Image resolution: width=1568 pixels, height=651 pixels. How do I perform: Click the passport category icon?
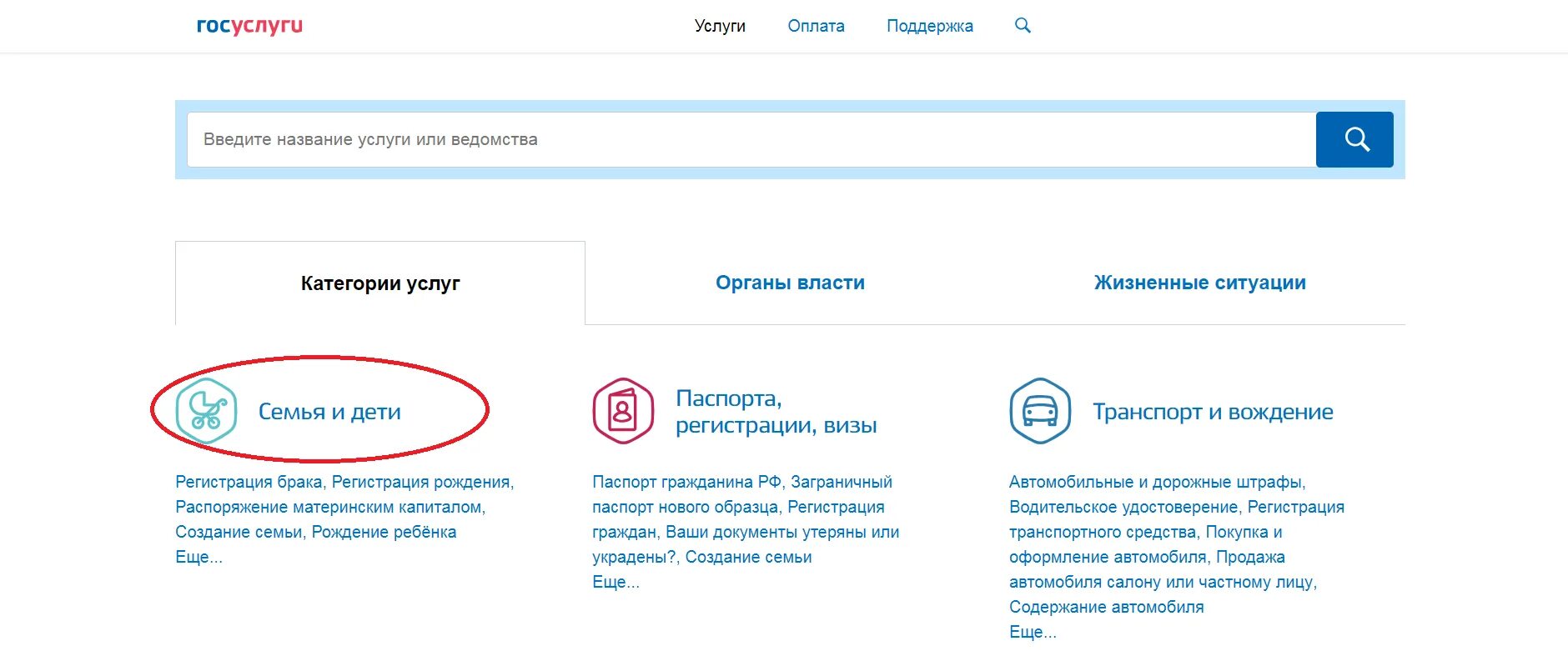pos(623,411)
